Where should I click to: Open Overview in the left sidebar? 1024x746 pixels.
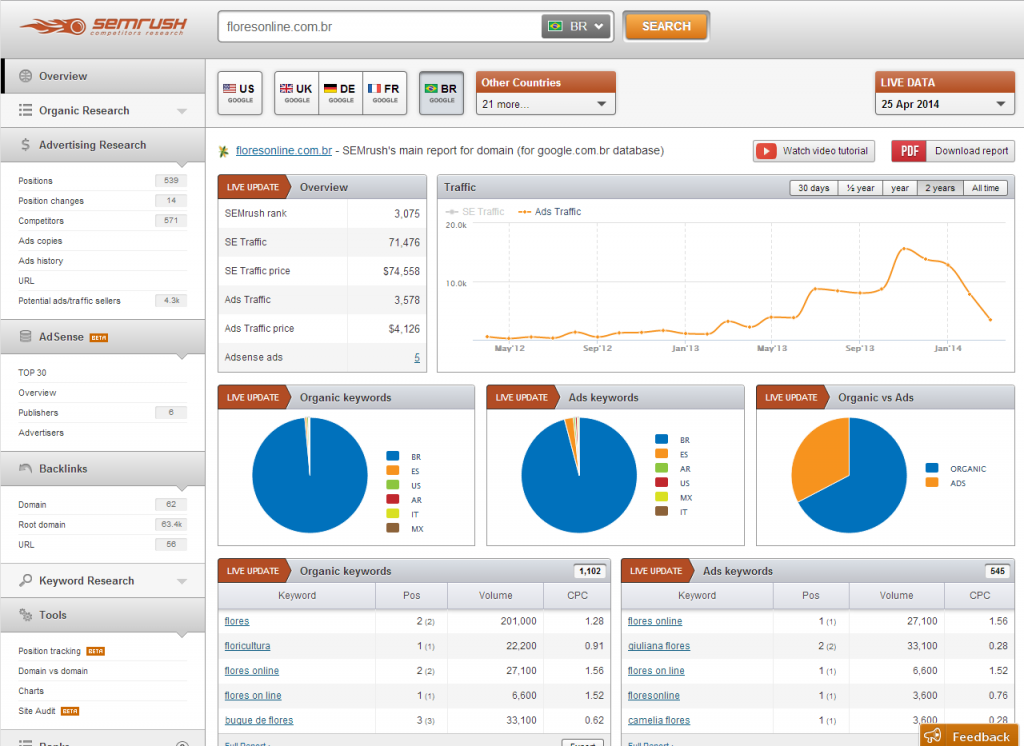[63, 76]
